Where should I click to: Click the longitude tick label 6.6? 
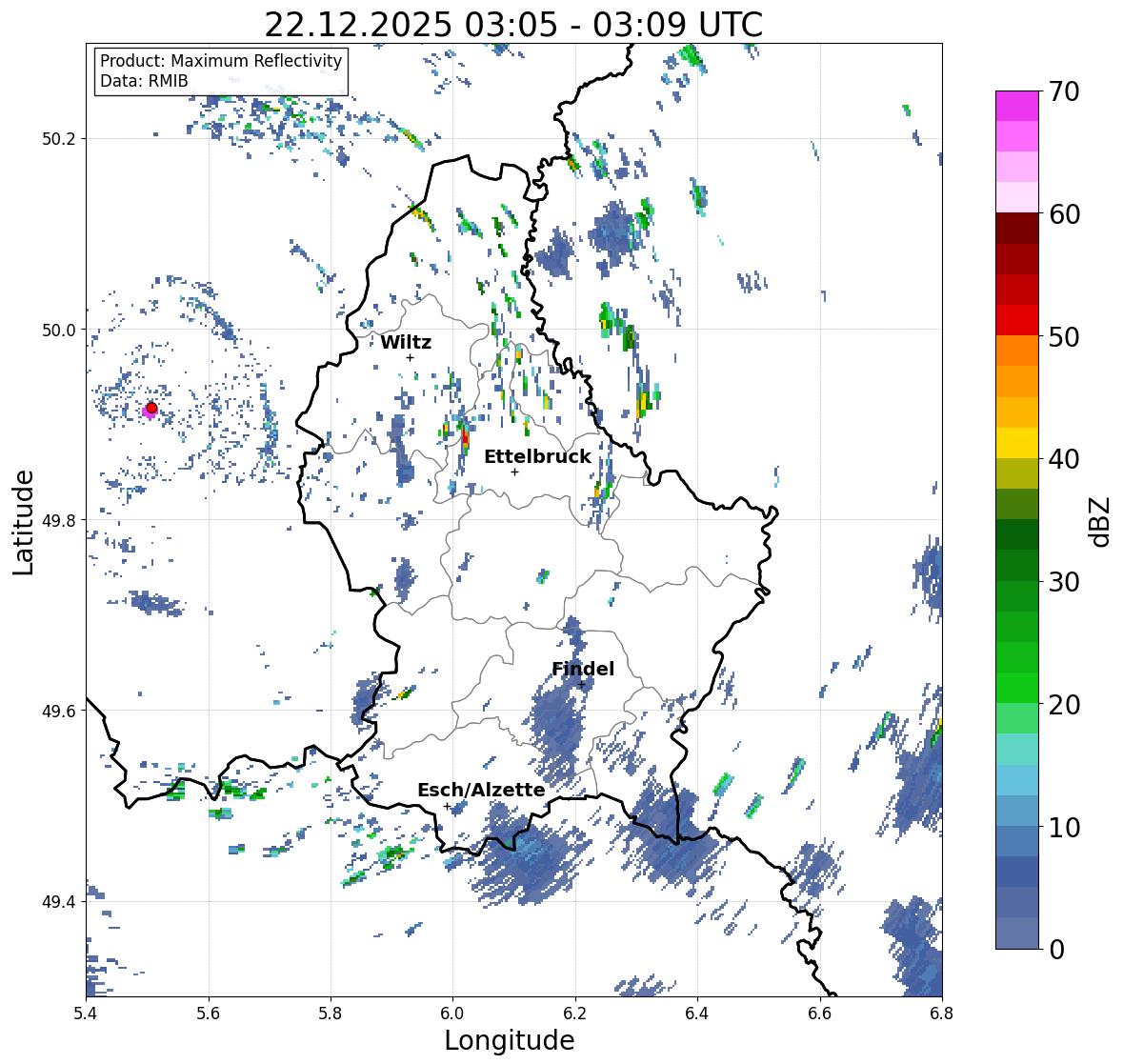click(x=820, y=1014)
